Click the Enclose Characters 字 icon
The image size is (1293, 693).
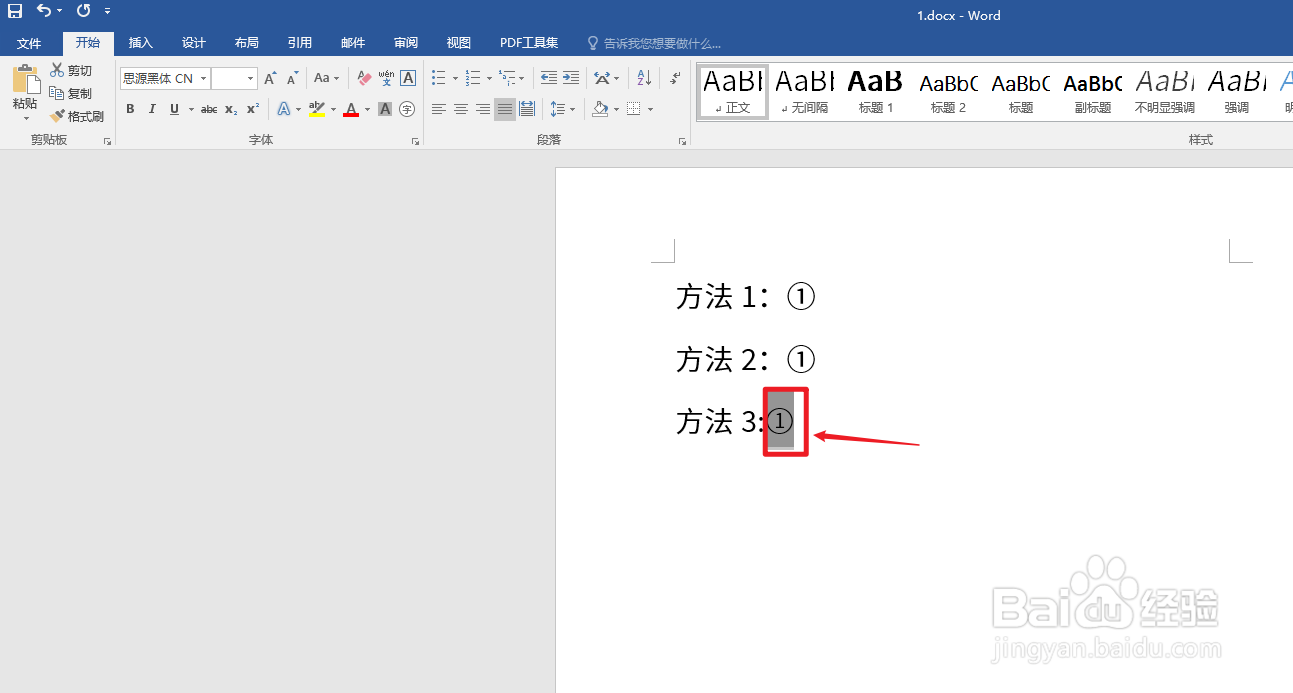(407, 109)
